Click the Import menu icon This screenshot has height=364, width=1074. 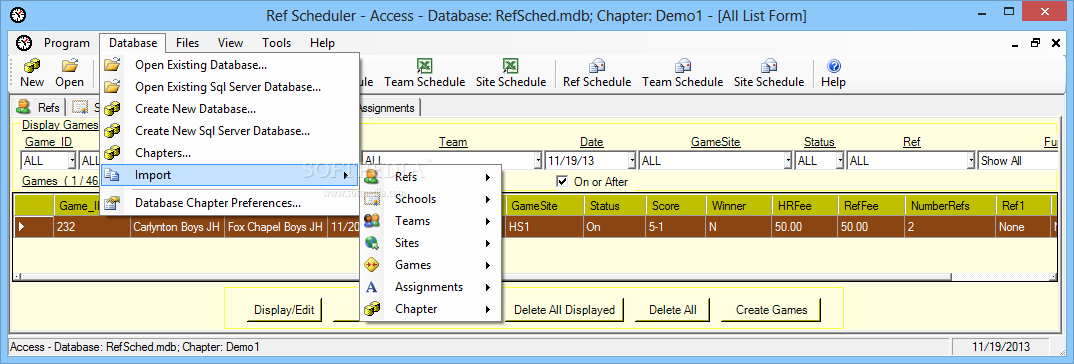click(x=112, y=175)
